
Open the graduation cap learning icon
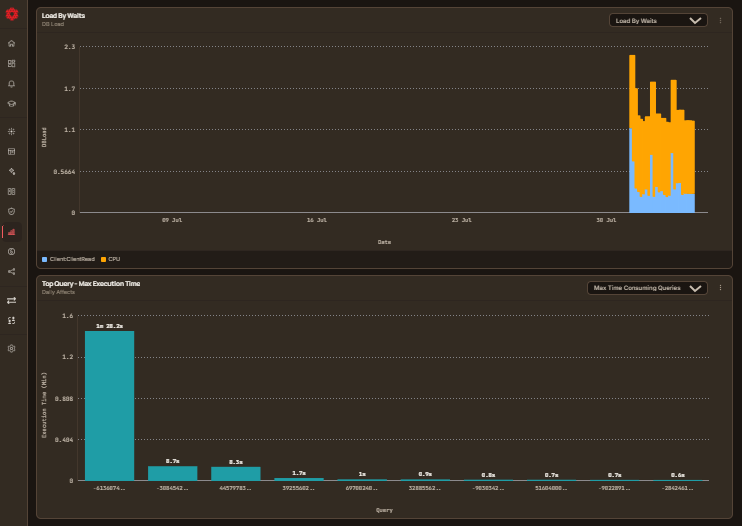(x=12, y=104)
